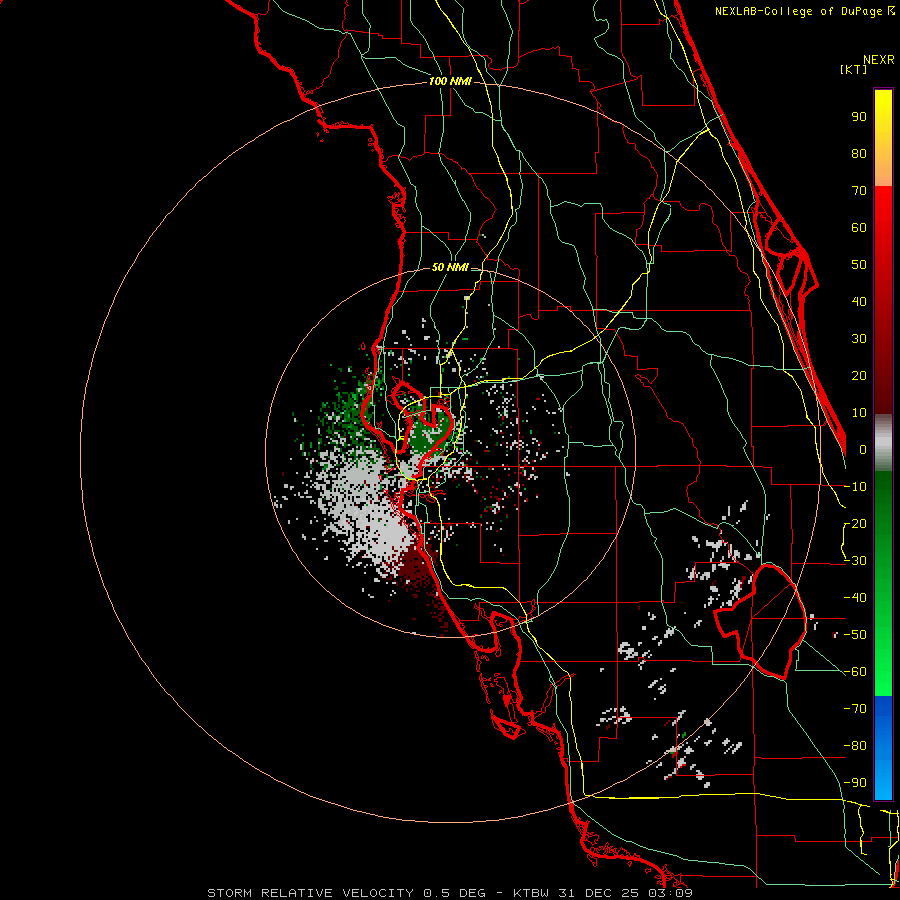Click the positive 40 knot scale label
The image size is (900, 900).
tap(859, 302)
